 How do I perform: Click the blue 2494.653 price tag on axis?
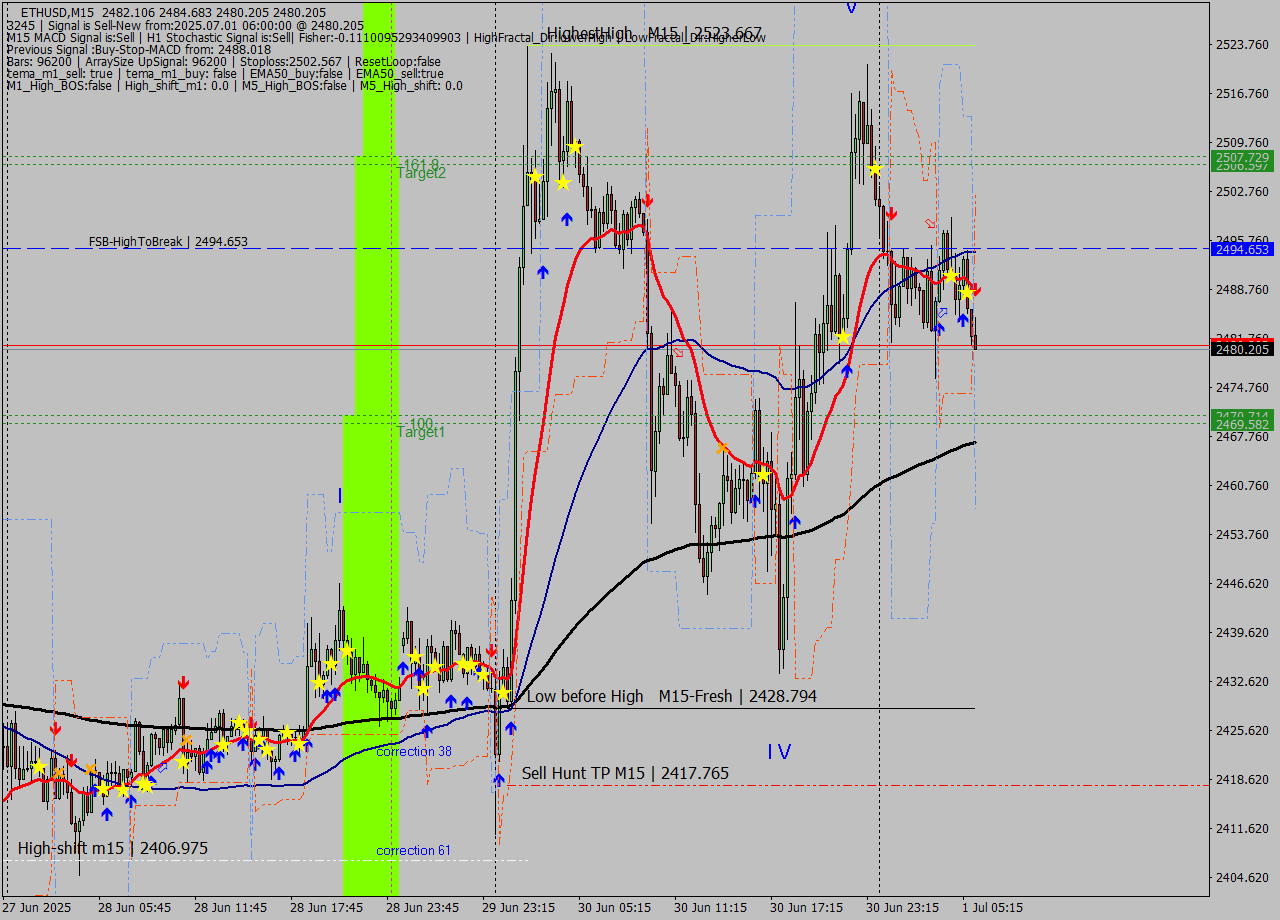tap(1241, 249)
